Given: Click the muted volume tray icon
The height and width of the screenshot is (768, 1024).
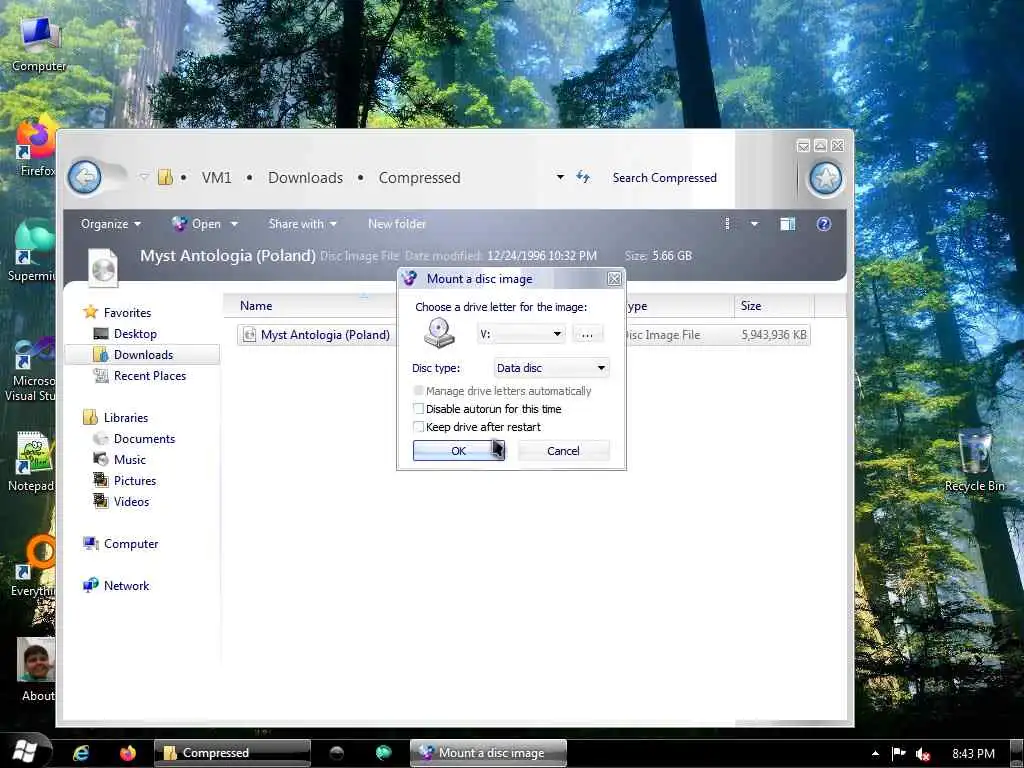Looking at the screenshot, I should pyautogui.click(x=922, y=754).
